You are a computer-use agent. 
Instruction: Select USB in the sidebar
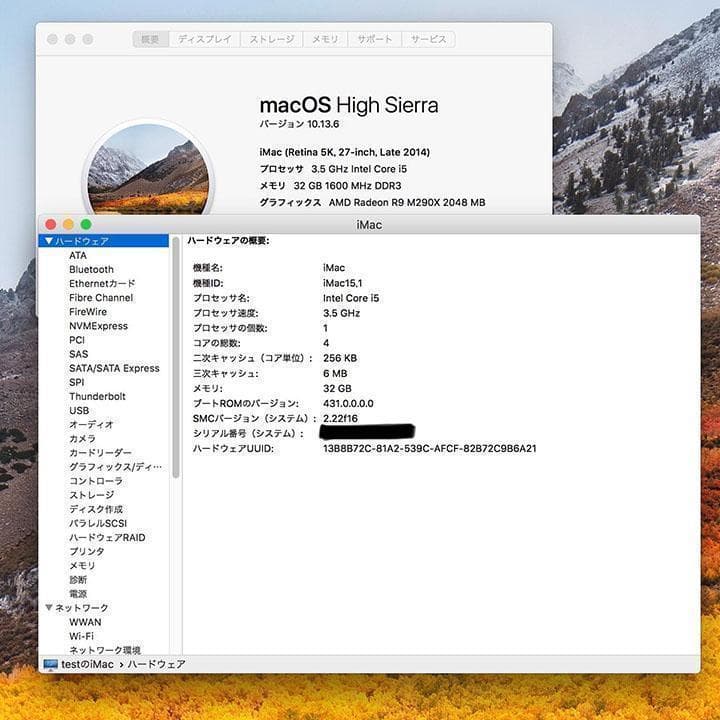point(79,411)
